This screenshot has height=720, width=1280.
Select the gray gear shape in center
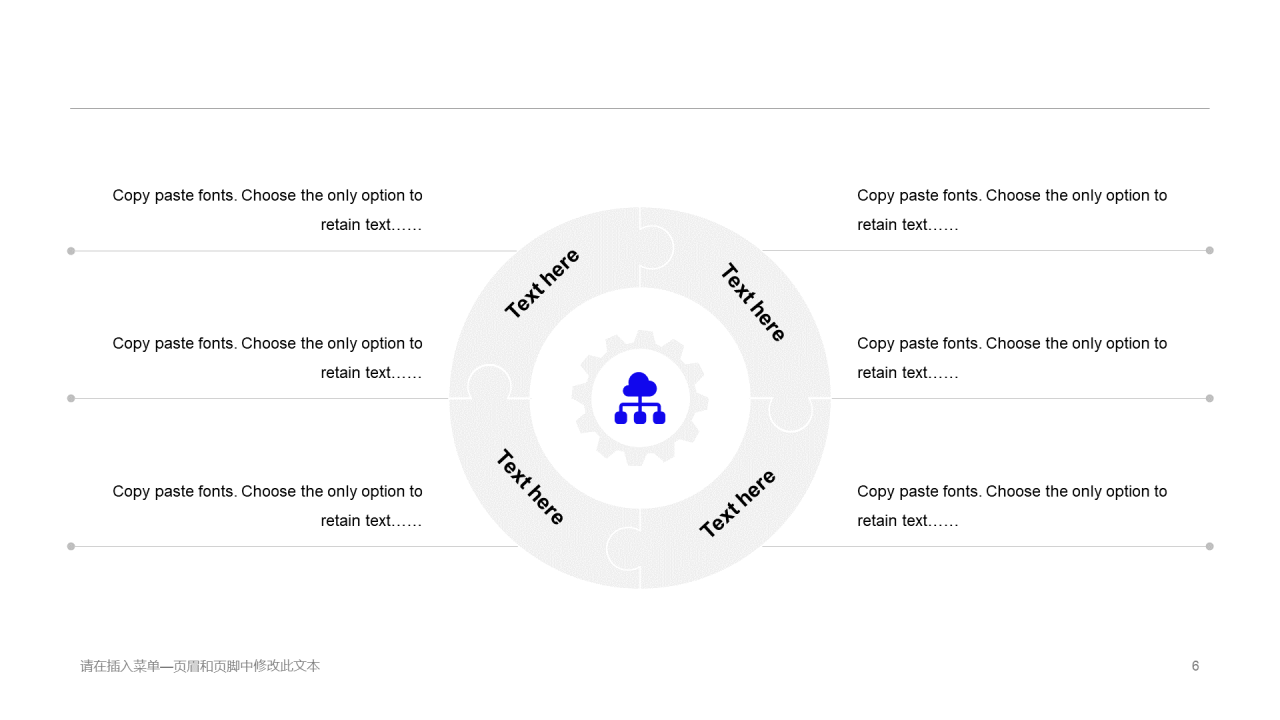tap(640, 398)
